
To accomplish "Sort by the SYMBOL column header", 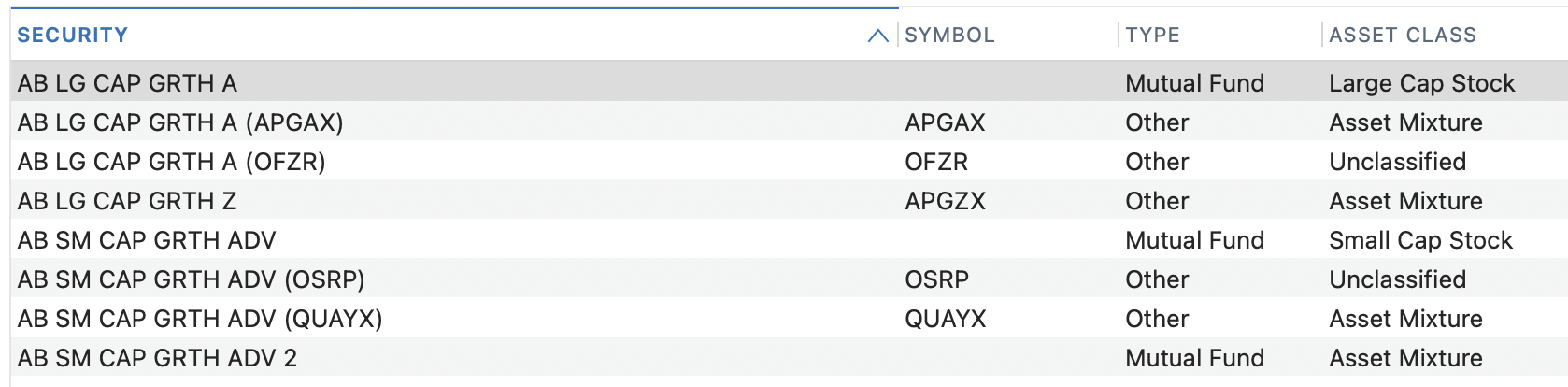I will pos(949,36).
